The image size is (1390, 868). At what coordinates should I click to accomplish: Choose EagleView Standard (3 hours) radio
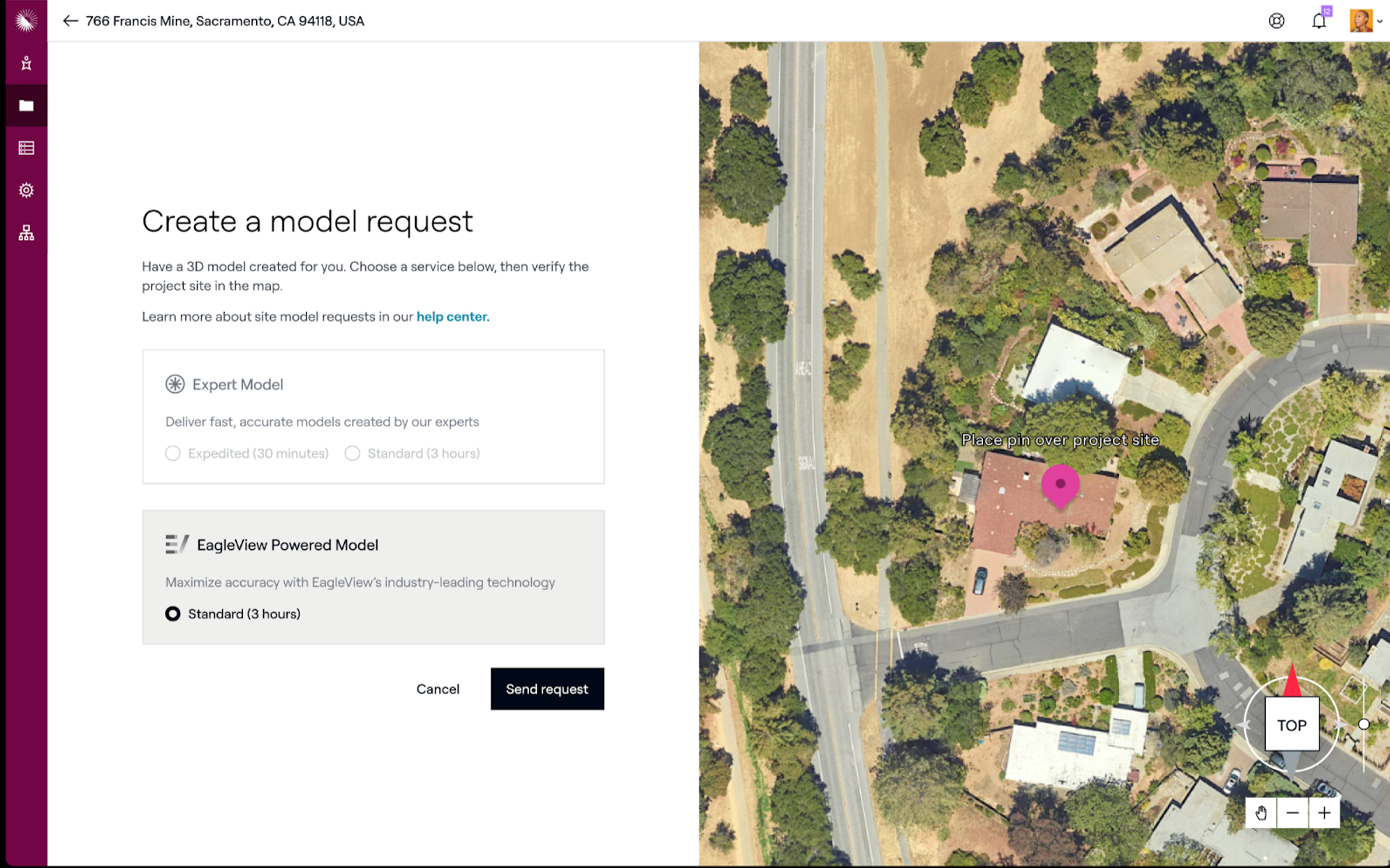[173, 614]
